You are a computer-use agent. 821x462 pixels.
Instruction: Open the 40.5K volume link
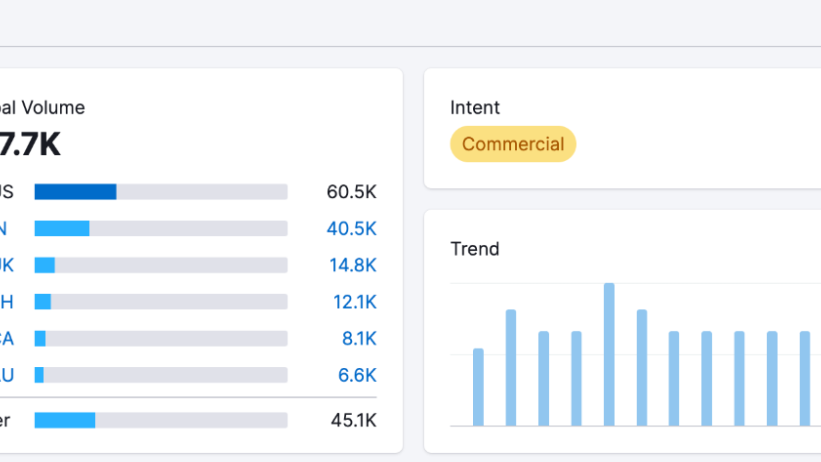click(x=351, y=228)
